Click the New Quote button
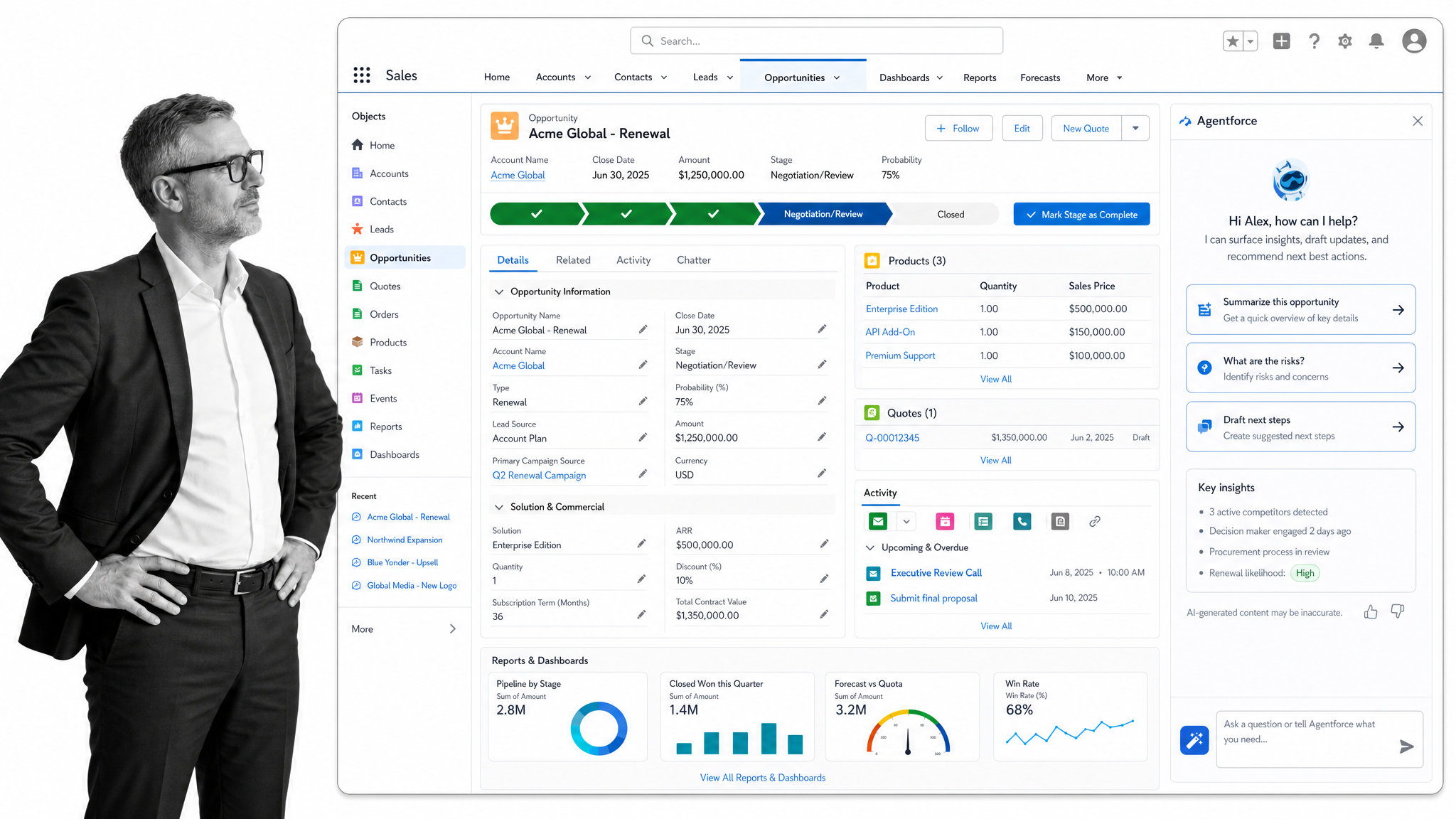 pos(1086,128)
